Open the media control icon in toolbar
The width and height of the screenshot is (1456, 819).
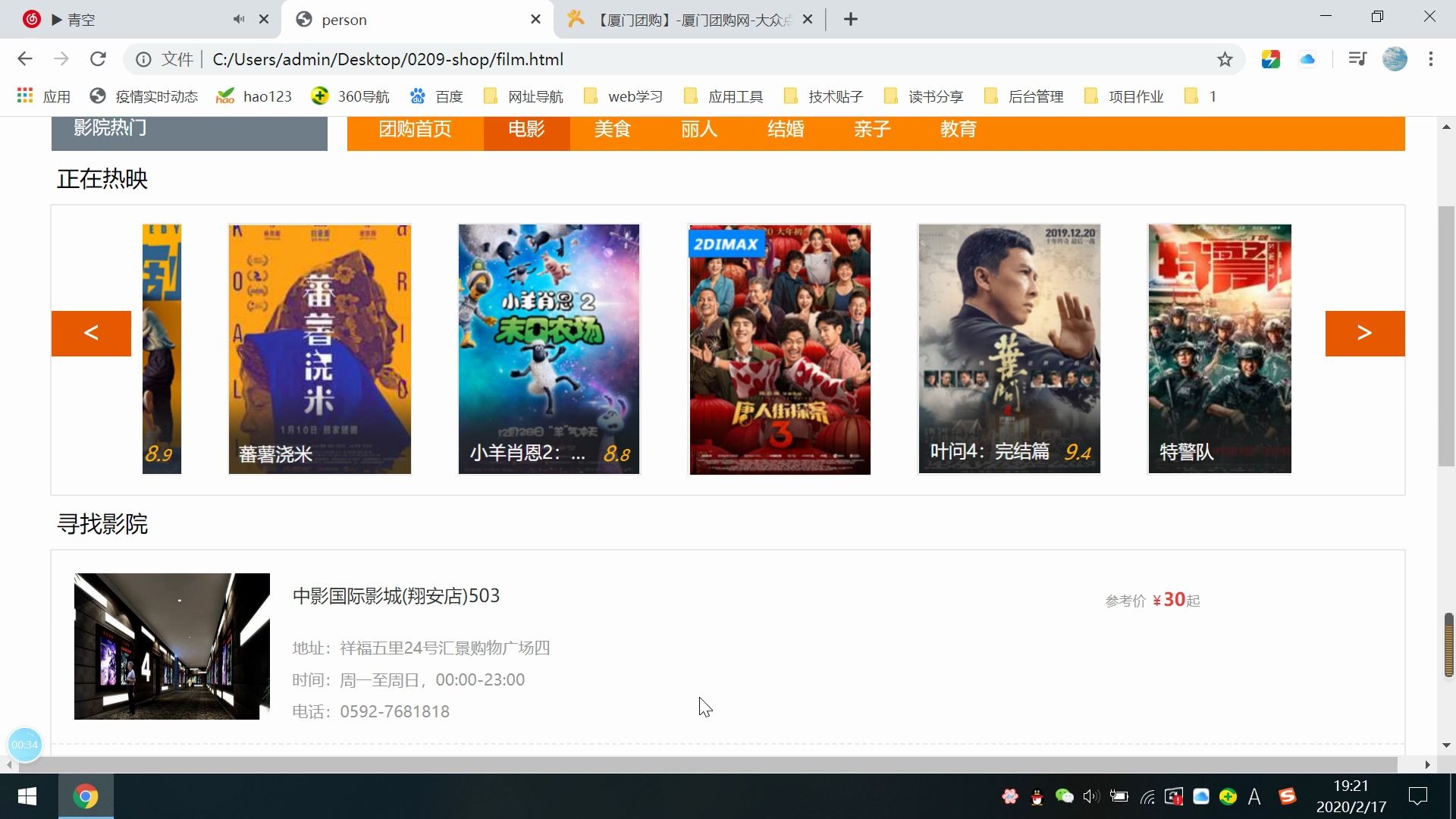(1357, 59)
